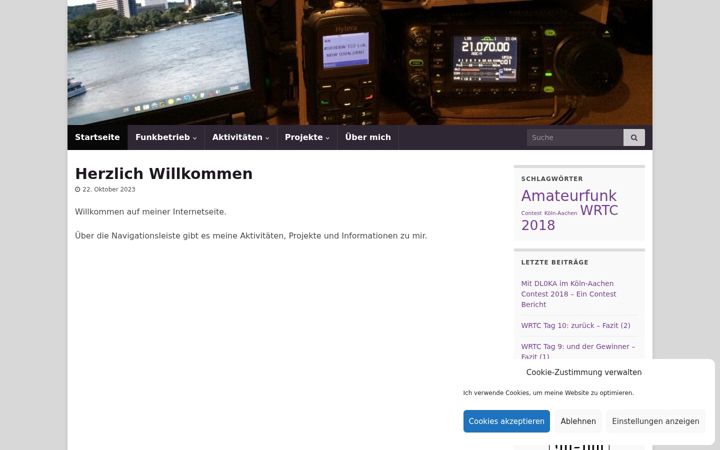Click the clock icon beside 22. Oktober 2023
720x450 pixels.
point(78,189)
